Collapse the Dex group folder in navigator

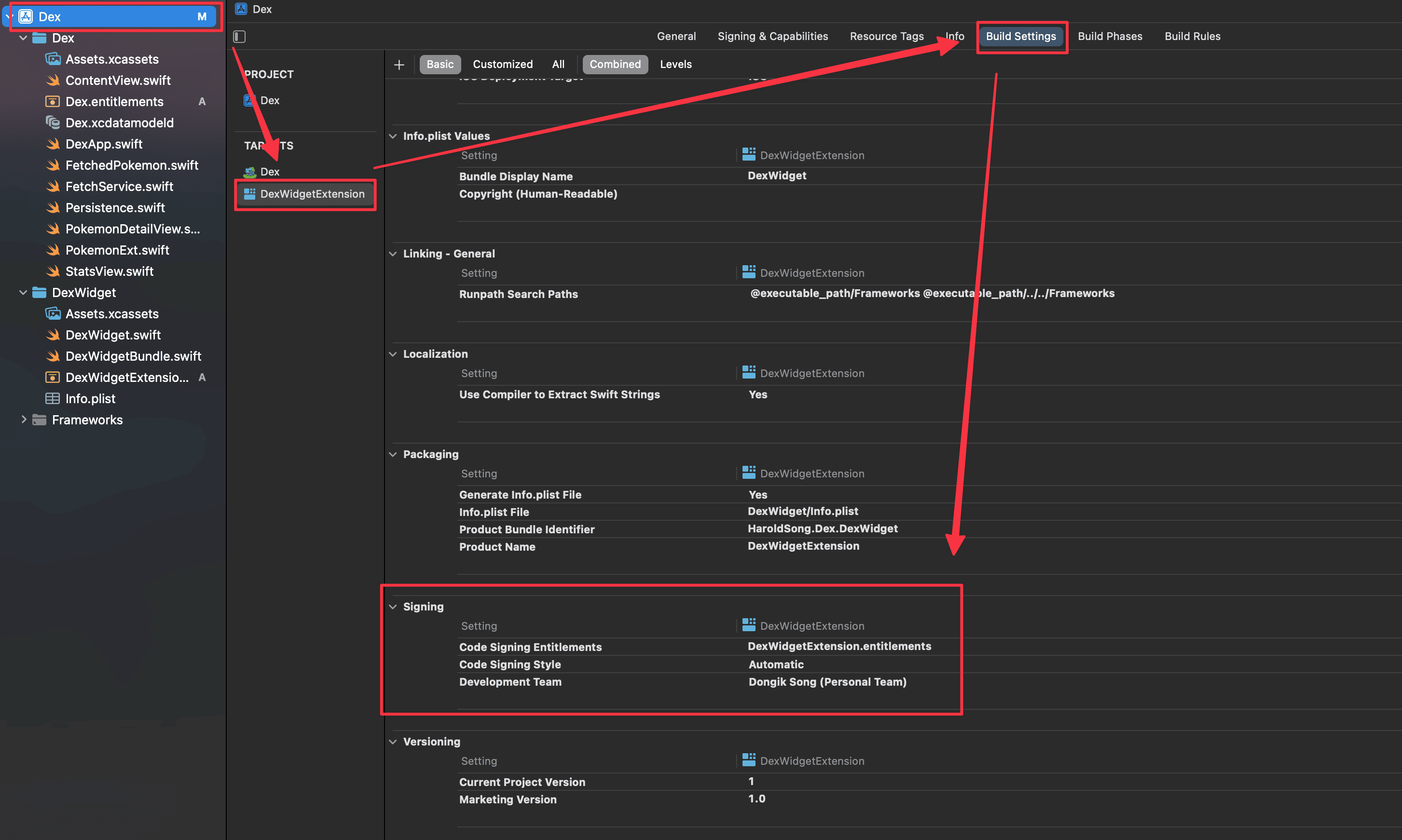click(23, 38)
